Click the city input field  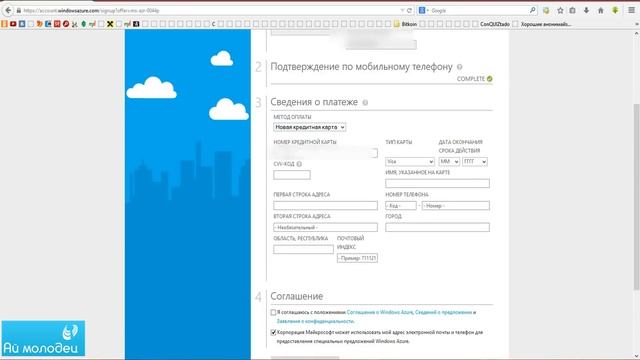(437, 227)
